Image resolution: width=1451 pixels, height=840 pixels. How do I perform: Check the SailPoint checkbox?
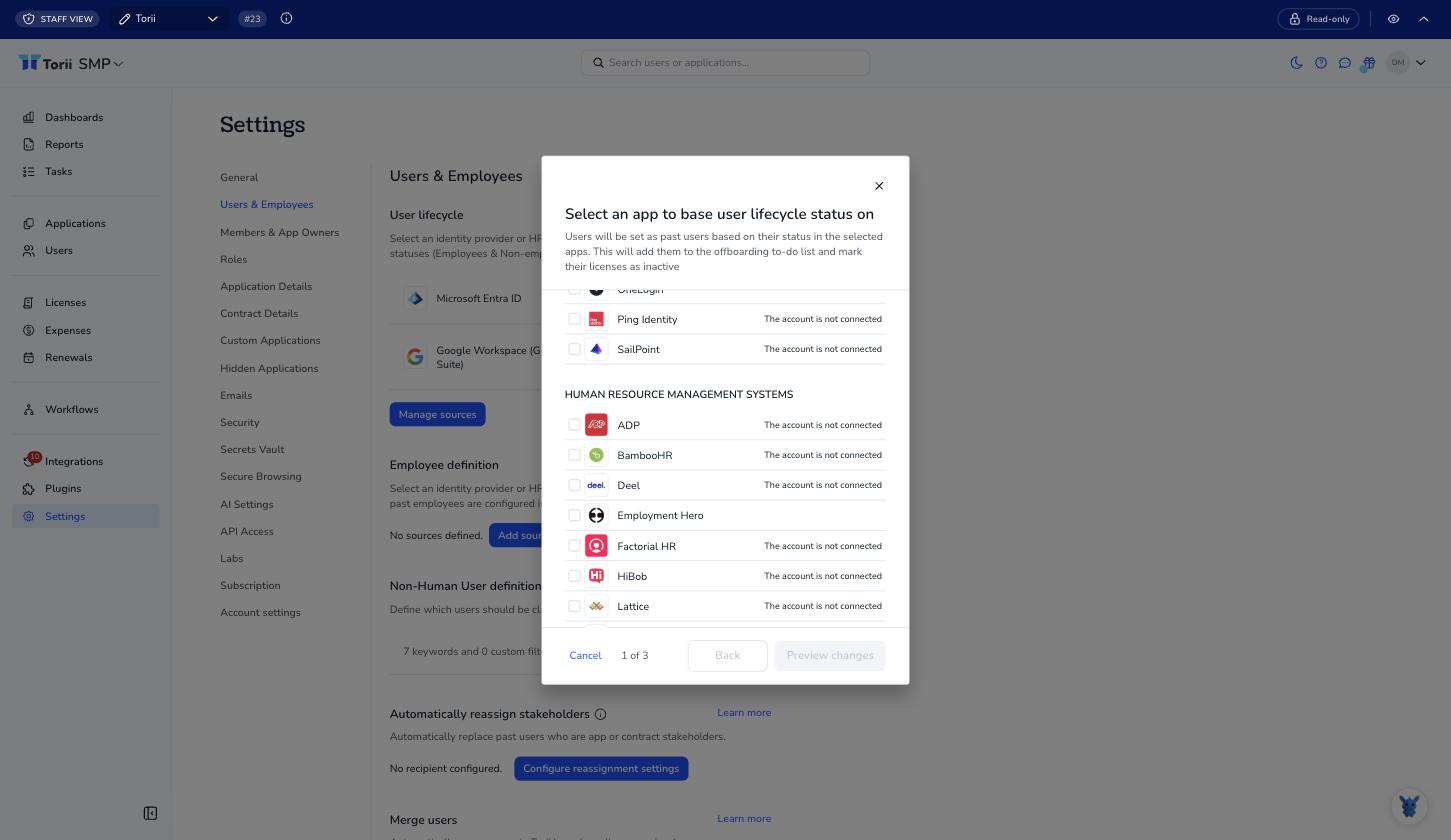point(574,349)
